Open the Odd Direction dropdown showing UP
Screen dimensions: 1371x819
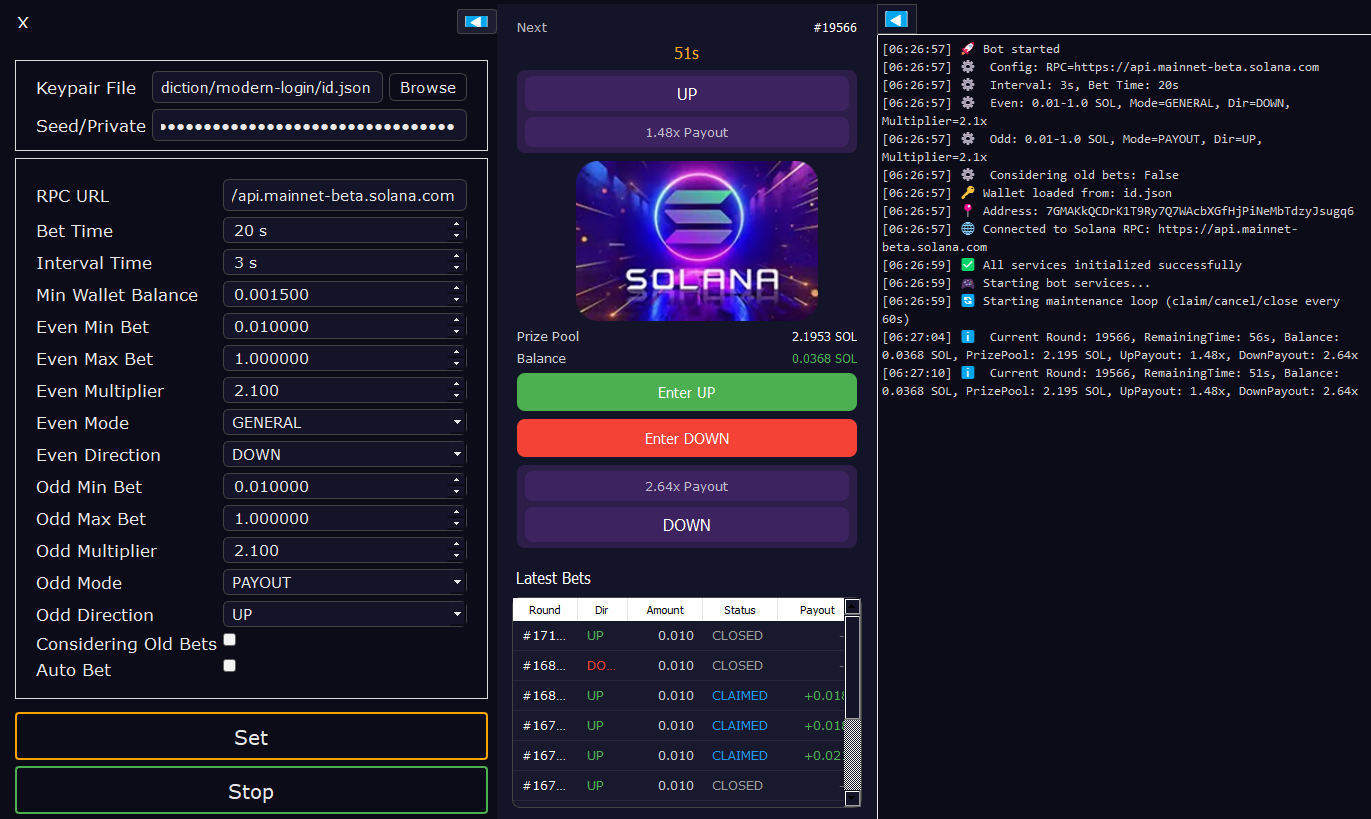point(344,614)
